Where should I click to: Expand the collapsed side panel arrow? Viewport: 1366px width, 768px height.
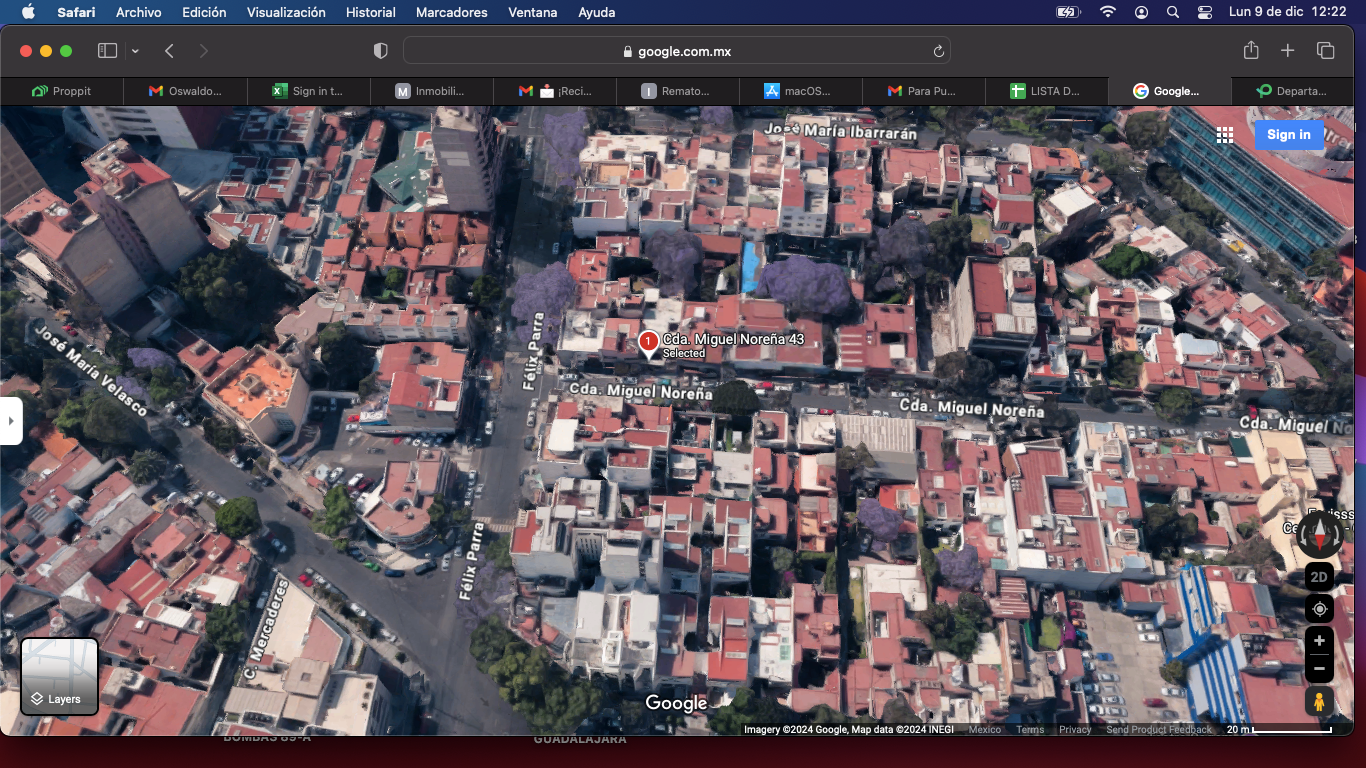pyautogui.click(x=11, y=421)
